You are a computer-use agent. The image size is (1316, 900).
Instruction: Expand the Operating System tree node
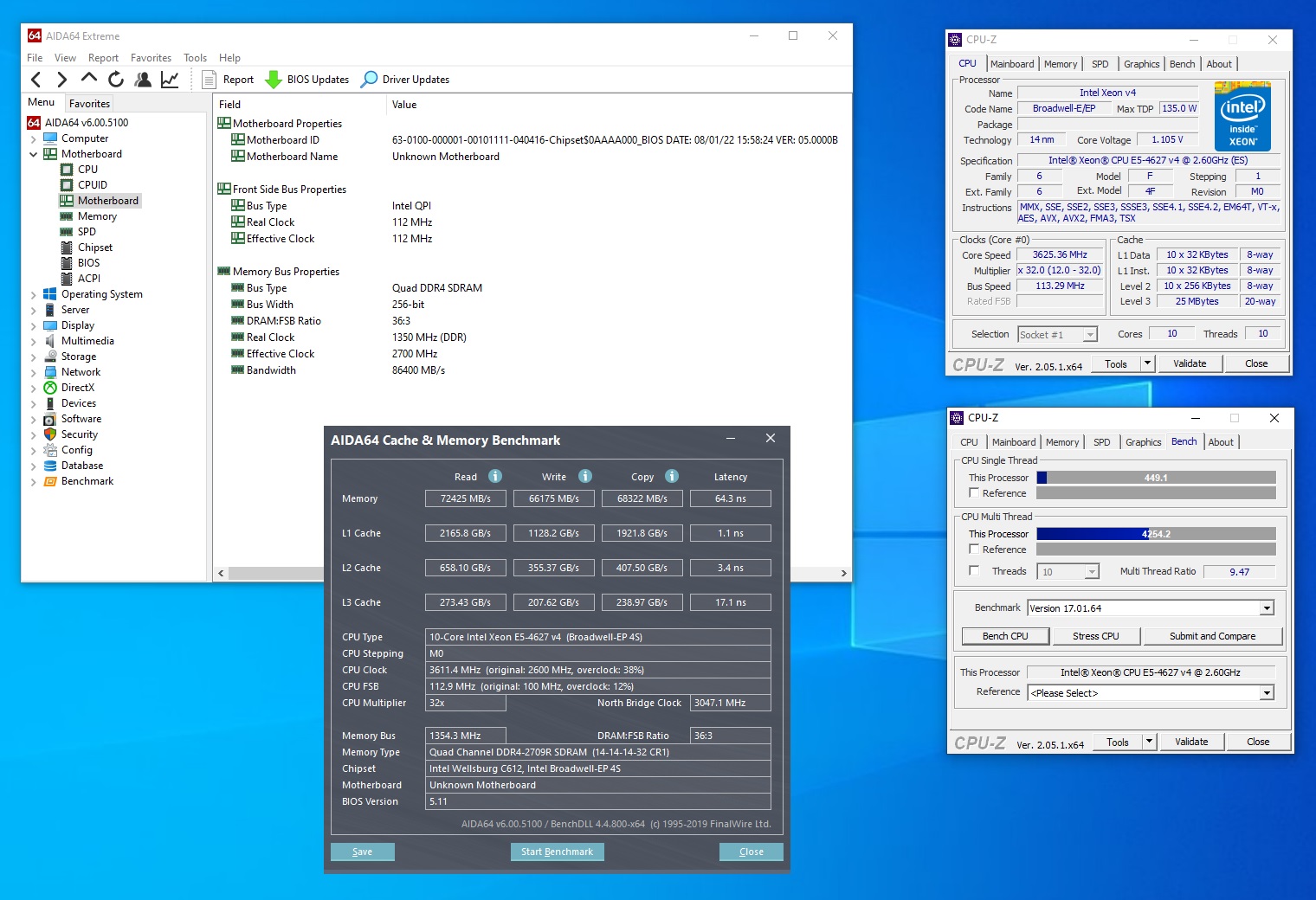34,295
